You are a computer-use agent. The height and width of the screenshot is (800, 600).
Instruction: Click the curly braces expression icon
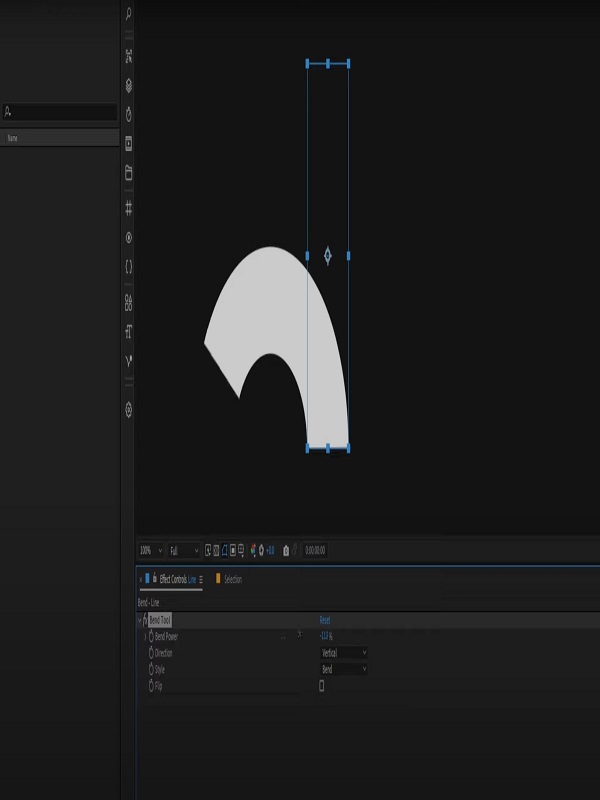pyautogui.click(x=129, y=266)
